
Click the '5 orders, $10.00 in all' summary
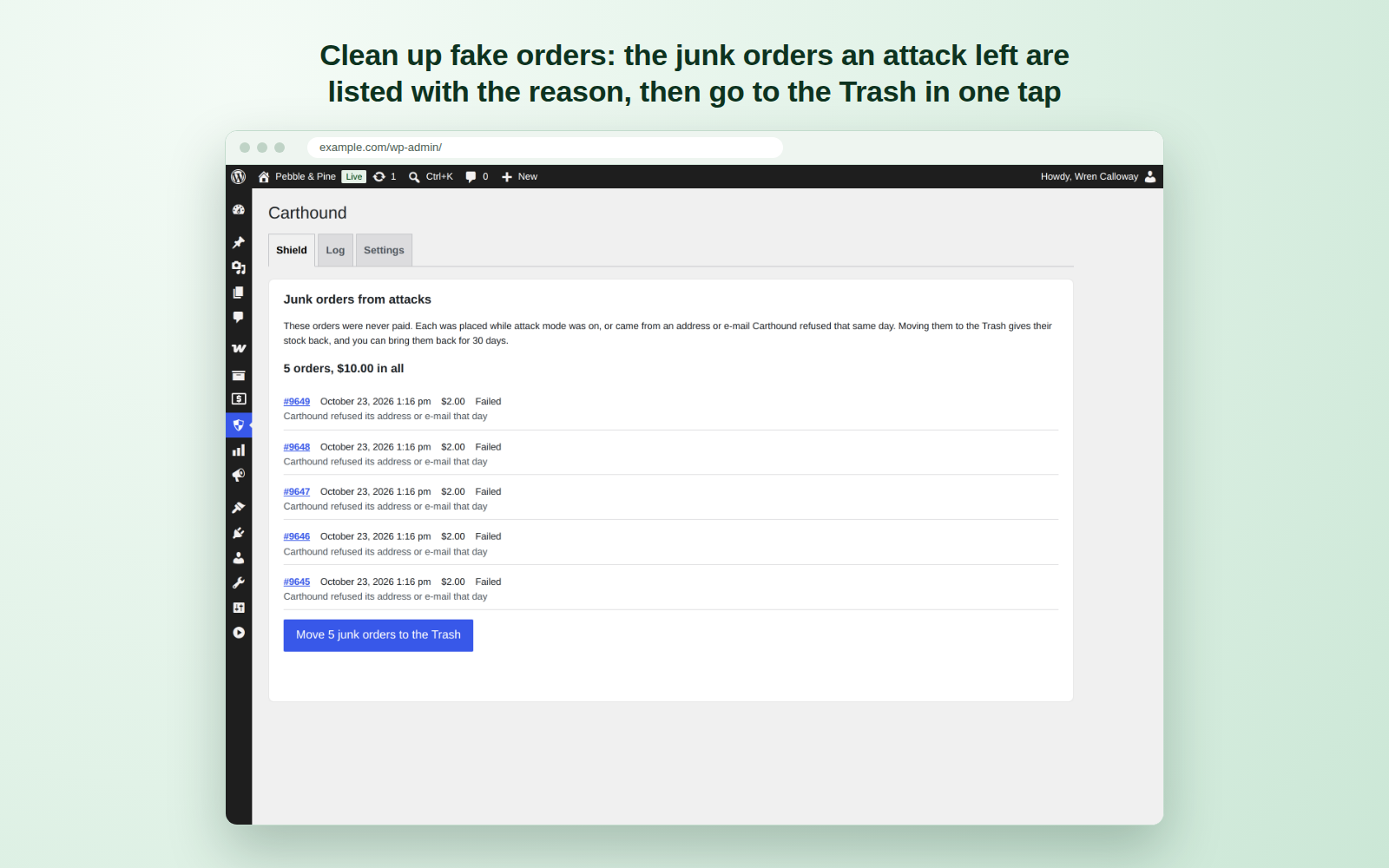click(x=344, y=369)
